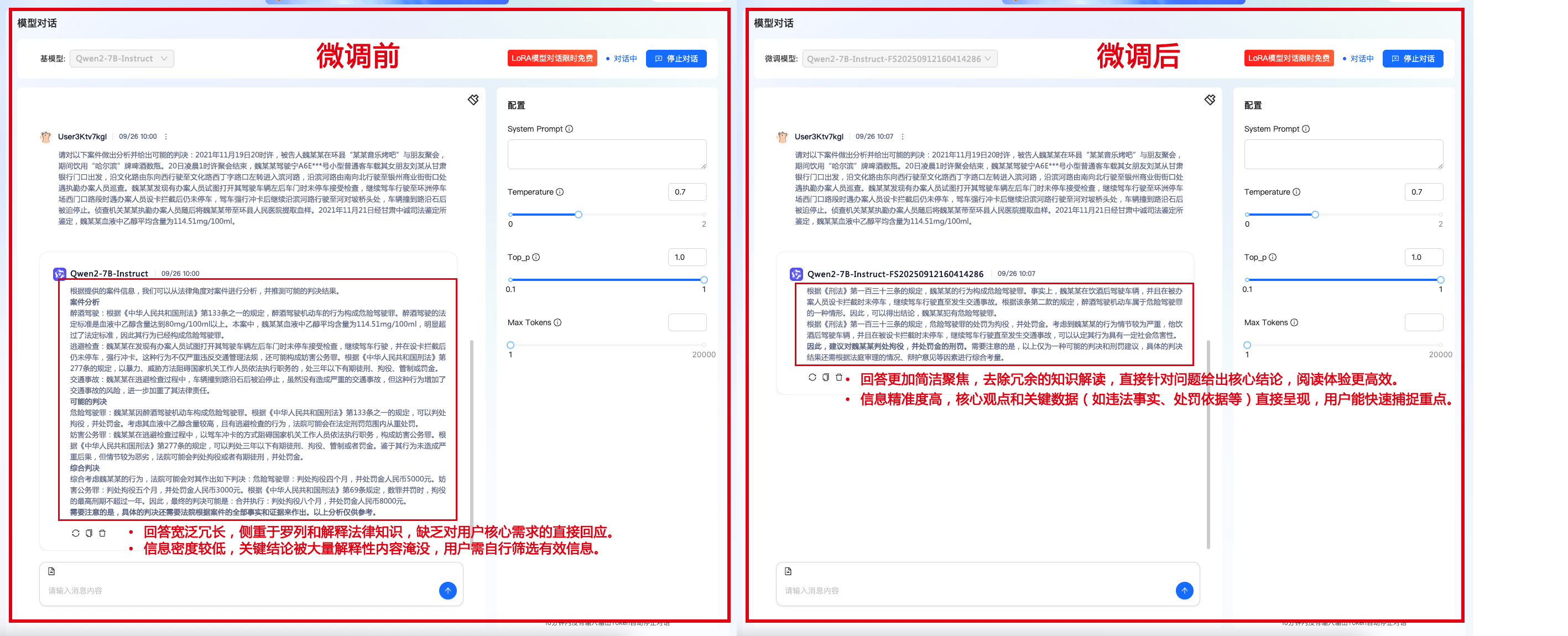This screenshot has height=636, width=1568.
Task: Click the System Prompt info icon
Action: [570, 128]
